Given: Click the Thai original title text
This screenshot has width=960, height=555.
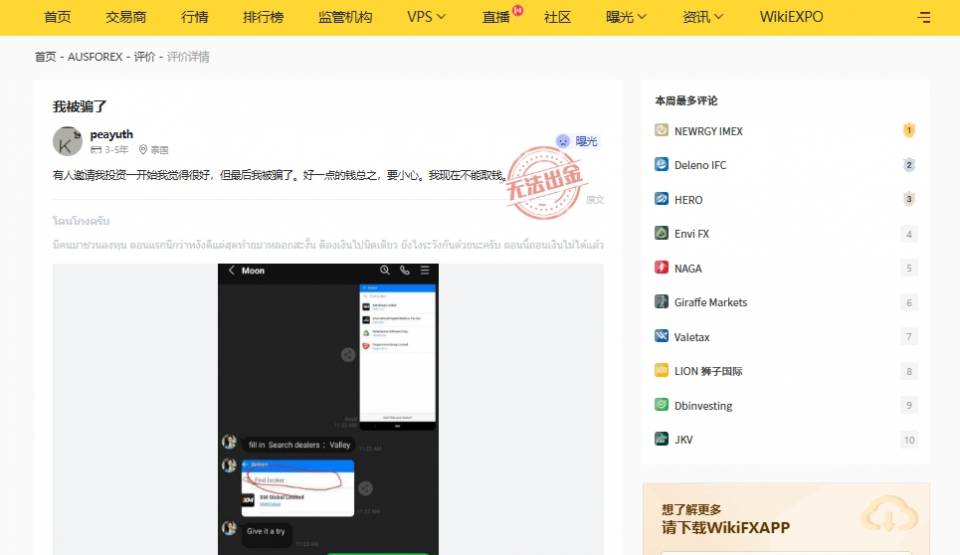Looking at the screenshot, I should pyautogui.click(x=81, y=221).
